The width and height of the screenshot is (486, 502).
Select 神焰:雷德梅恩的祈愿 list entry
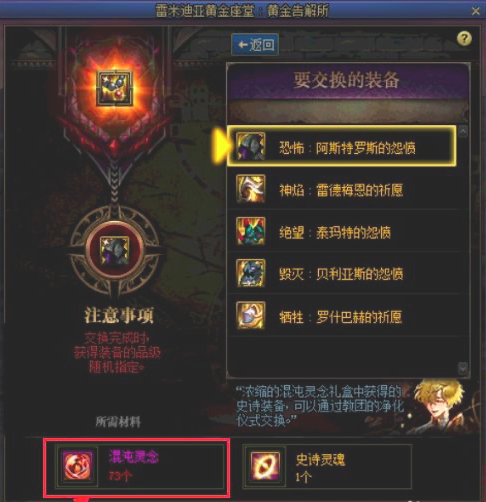[x=343, y=189]
